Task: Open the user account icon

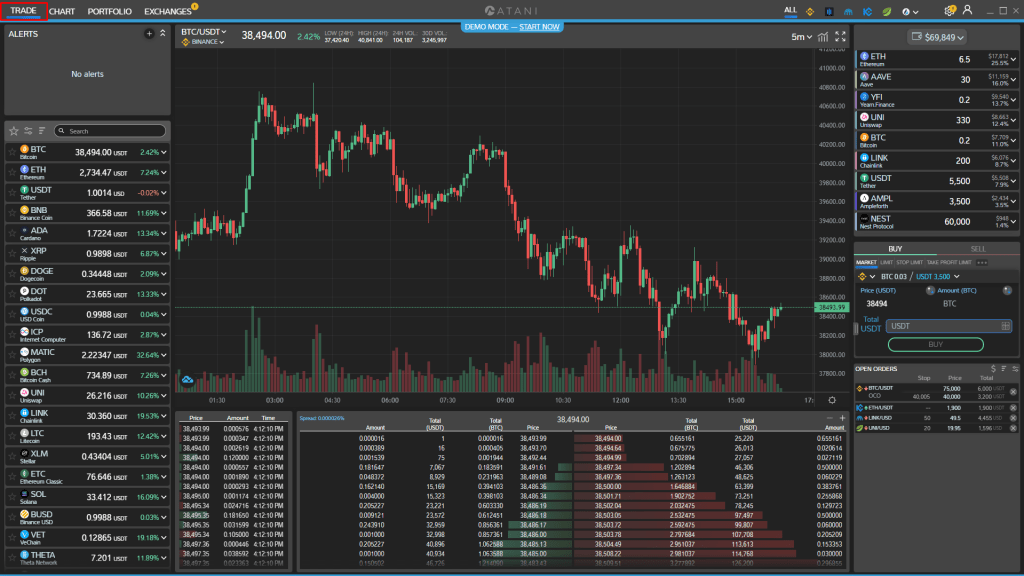Action: (x=967, y=10)
